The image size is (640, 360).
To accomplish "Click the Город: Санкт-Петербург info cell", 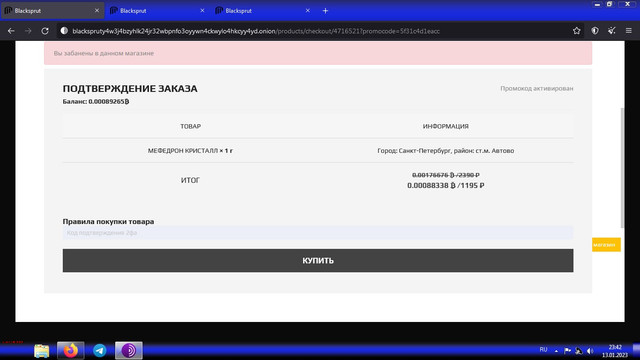I will 445,151.
